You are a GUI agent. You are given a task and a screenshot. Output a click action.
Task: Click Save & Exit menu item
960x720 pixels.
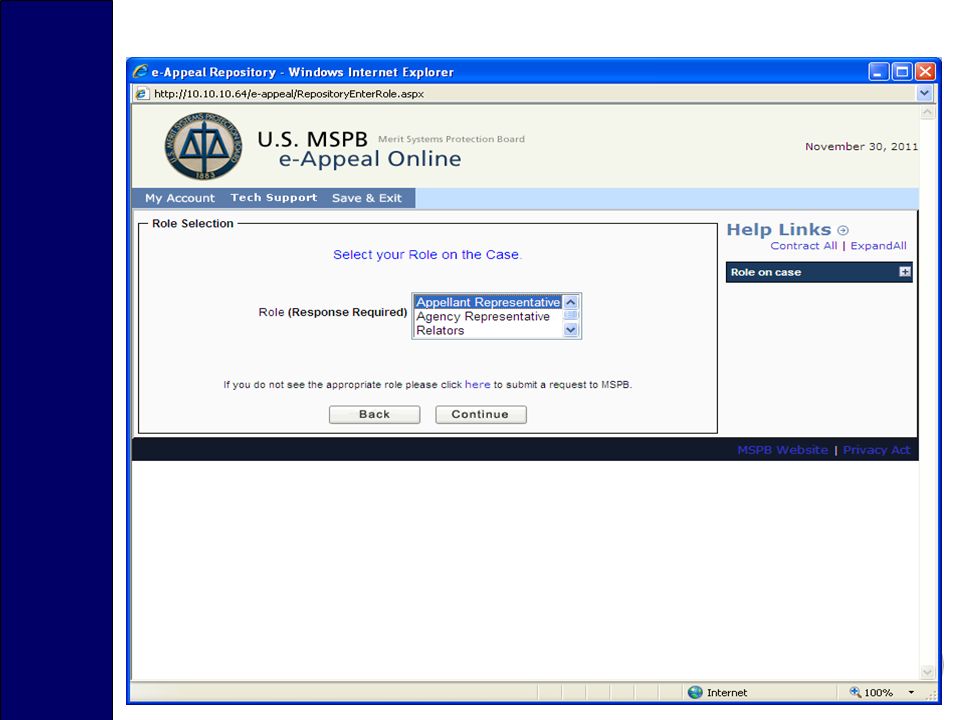367,198
